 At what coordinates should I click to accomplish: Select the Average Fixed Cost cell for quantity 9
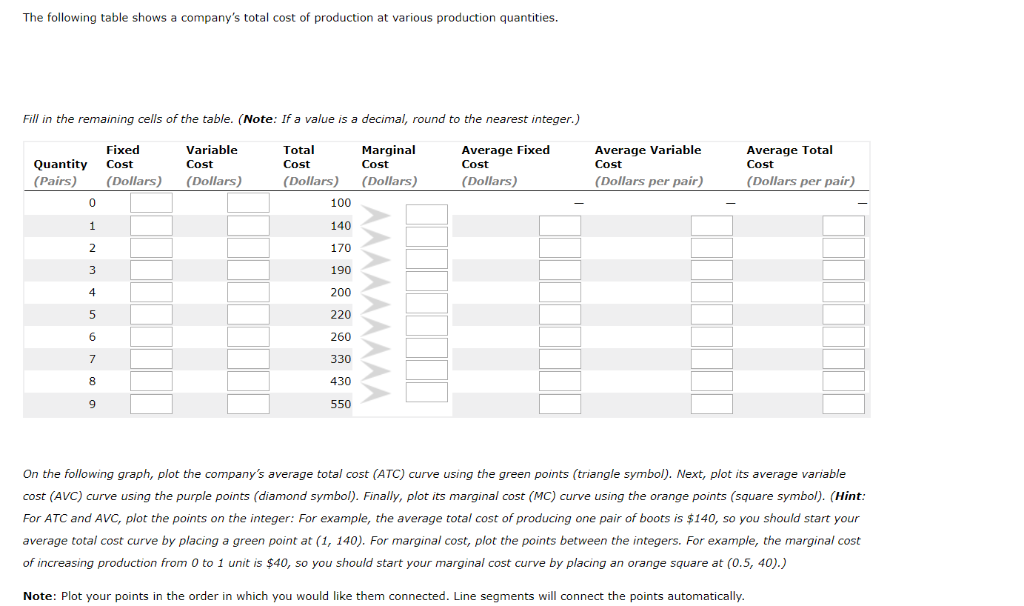(x=560, y=403)
